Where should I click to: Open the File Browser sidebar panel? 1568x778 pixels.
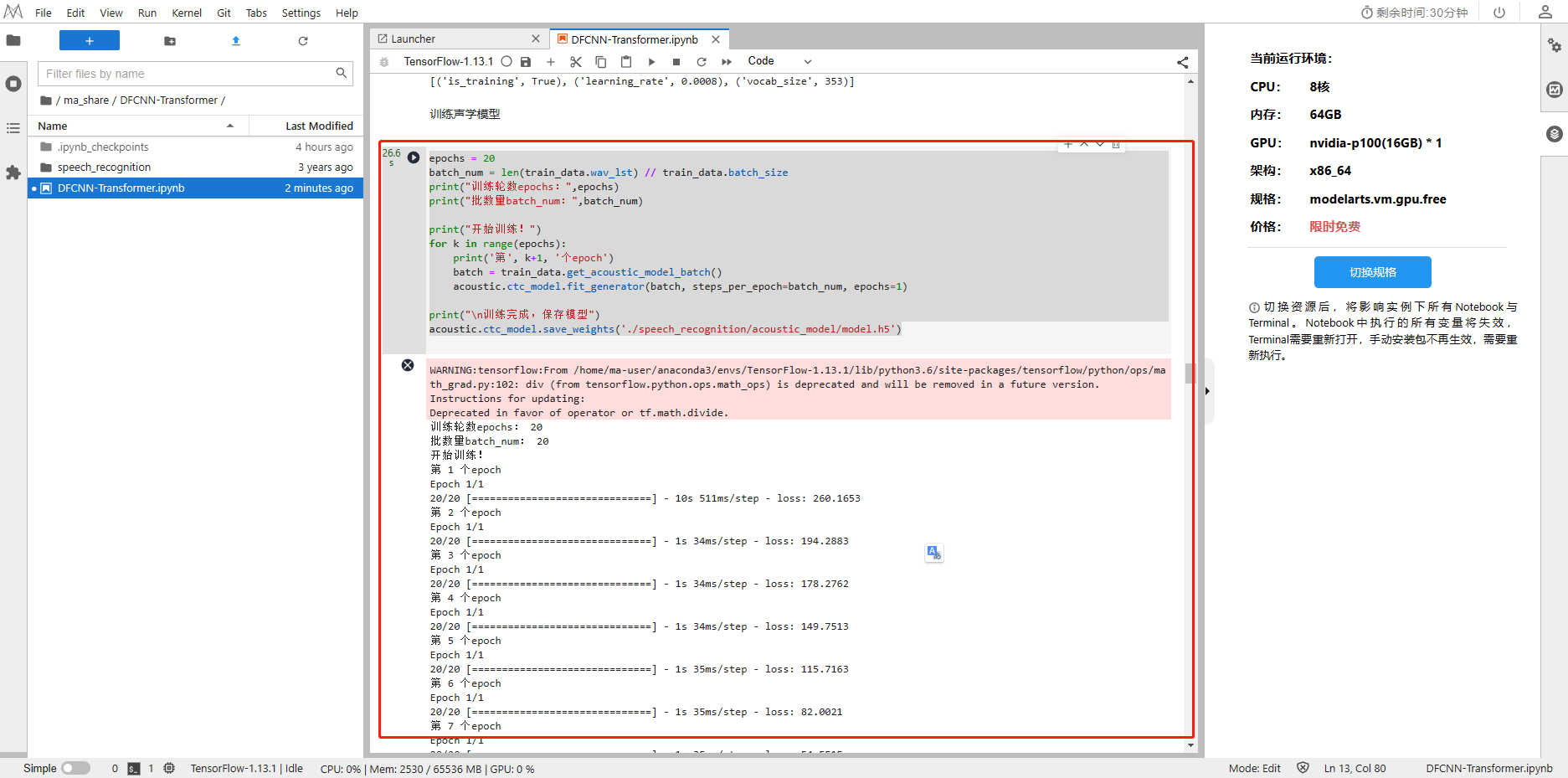[13, 40]
